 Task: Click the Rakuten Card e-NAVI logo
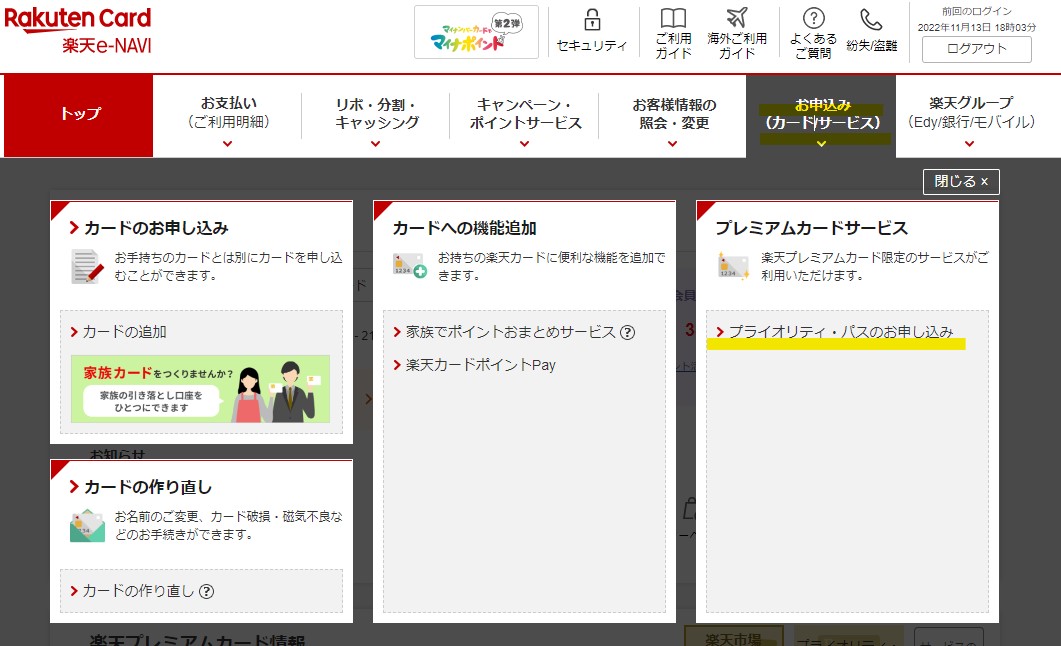(78, 30)
